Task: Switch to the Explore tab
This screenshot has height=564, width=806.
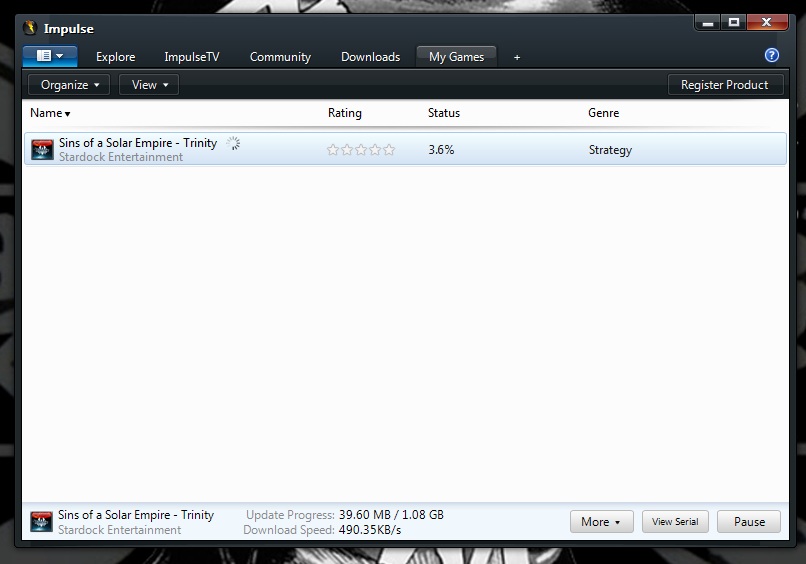Action: click(116, 57)
